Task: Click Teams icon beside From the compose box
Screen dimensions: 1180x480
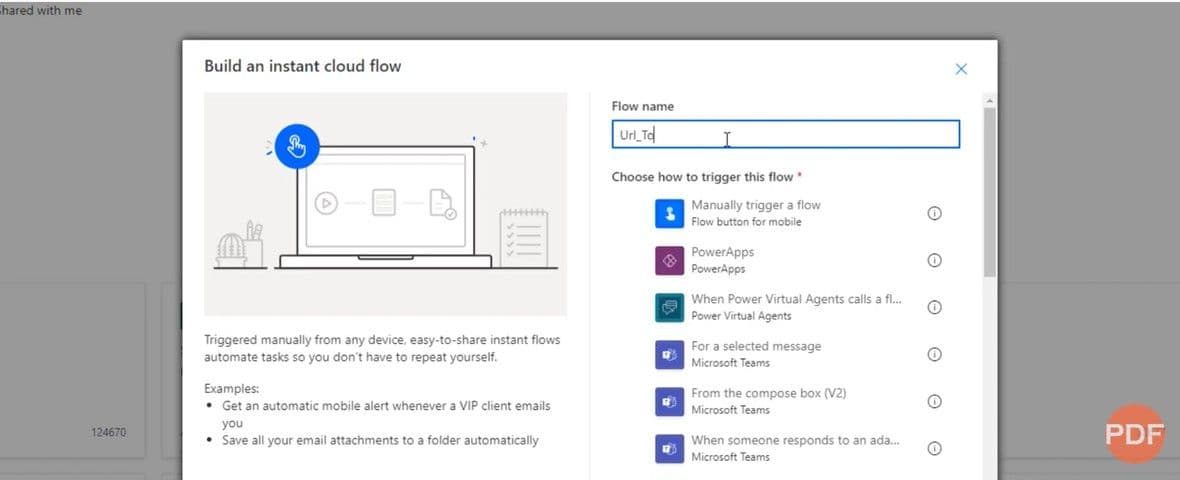Action: click(668, 401)
